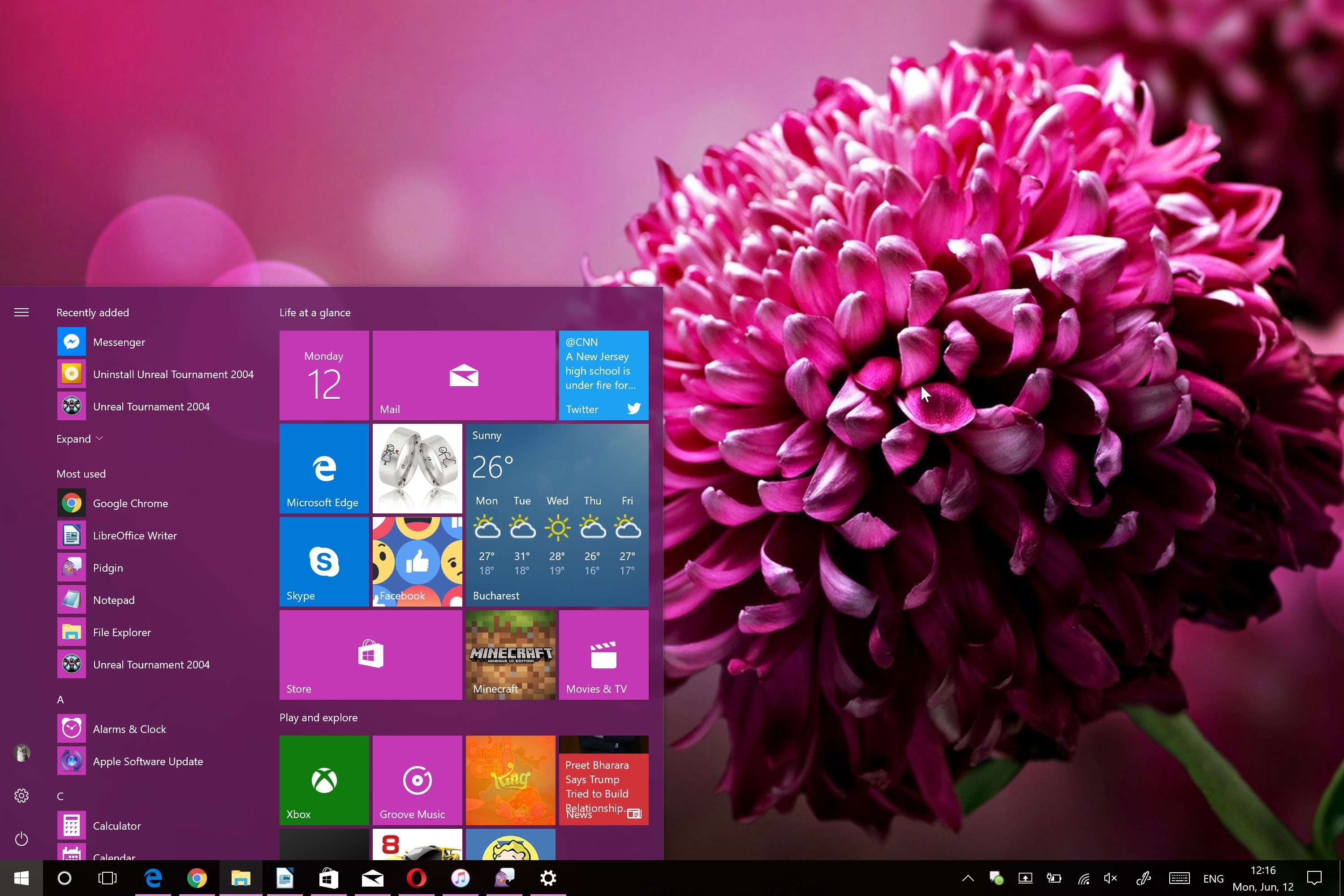Screen dimensions: 1344x896
Task: Open the Store live tile
Action: coord(370,654)
